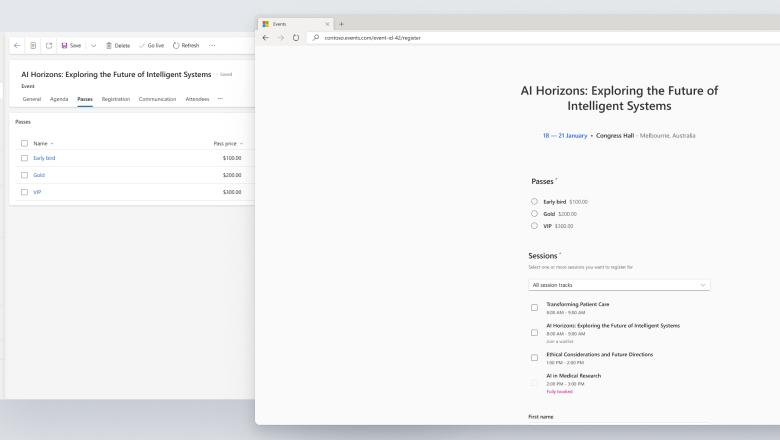Choose the Gold pass radio button
Viewport: 780px width, 440px height.
pyautogui.click(x=534, y=213)
